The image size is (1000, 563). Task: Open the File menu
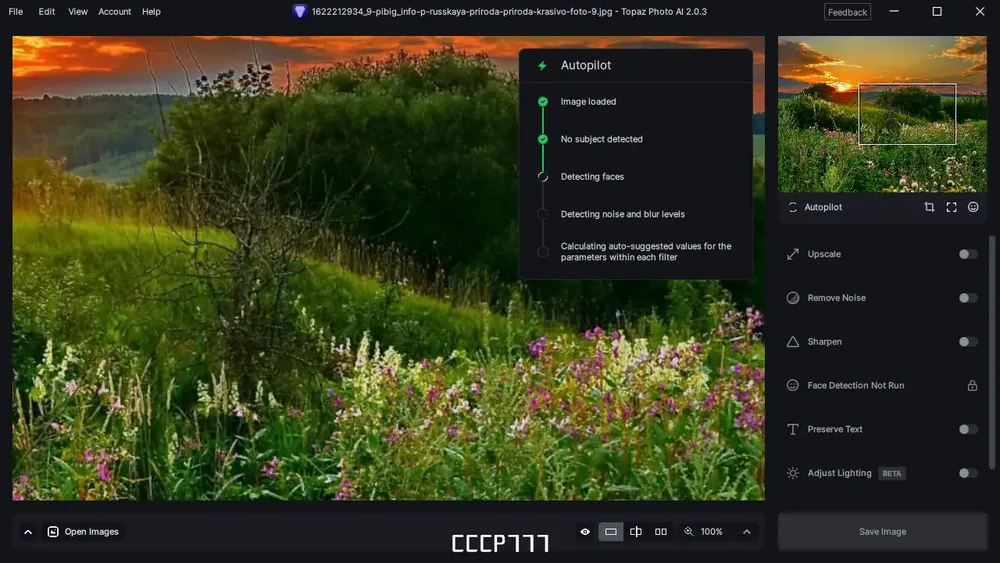point(15,11)
